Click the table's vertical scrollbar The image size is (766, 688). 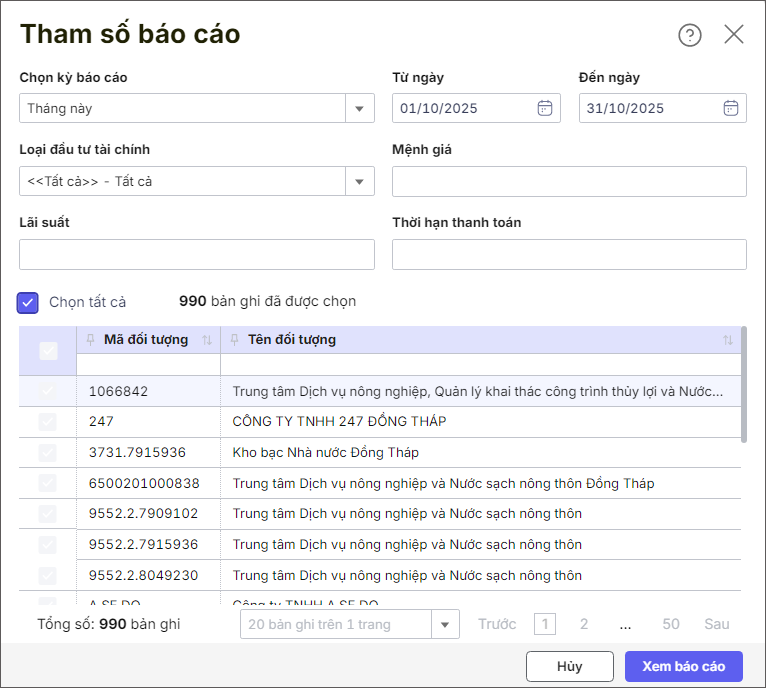click(743, 385)
